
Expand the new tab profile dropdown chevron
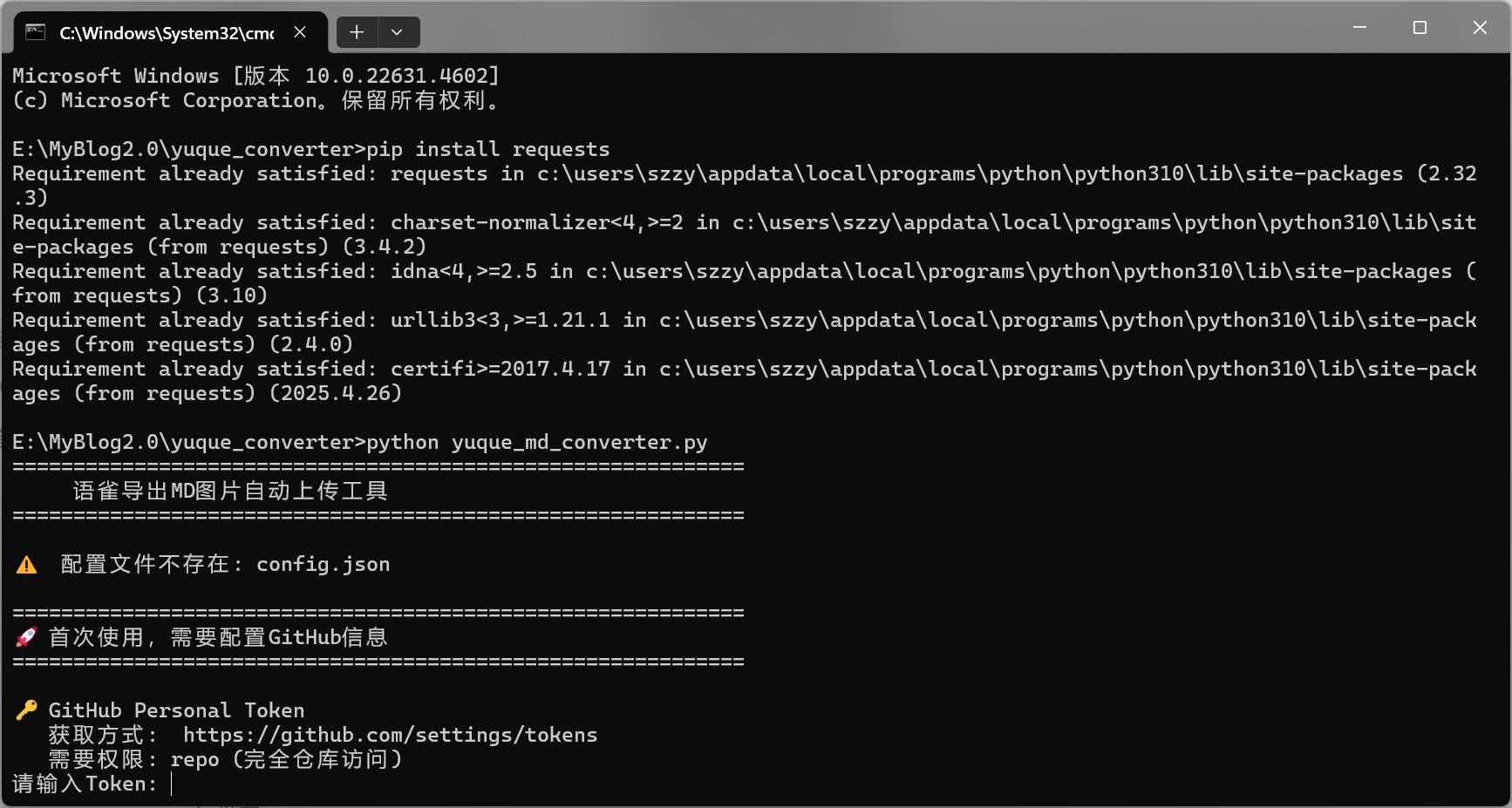click(x=397, y=32)
